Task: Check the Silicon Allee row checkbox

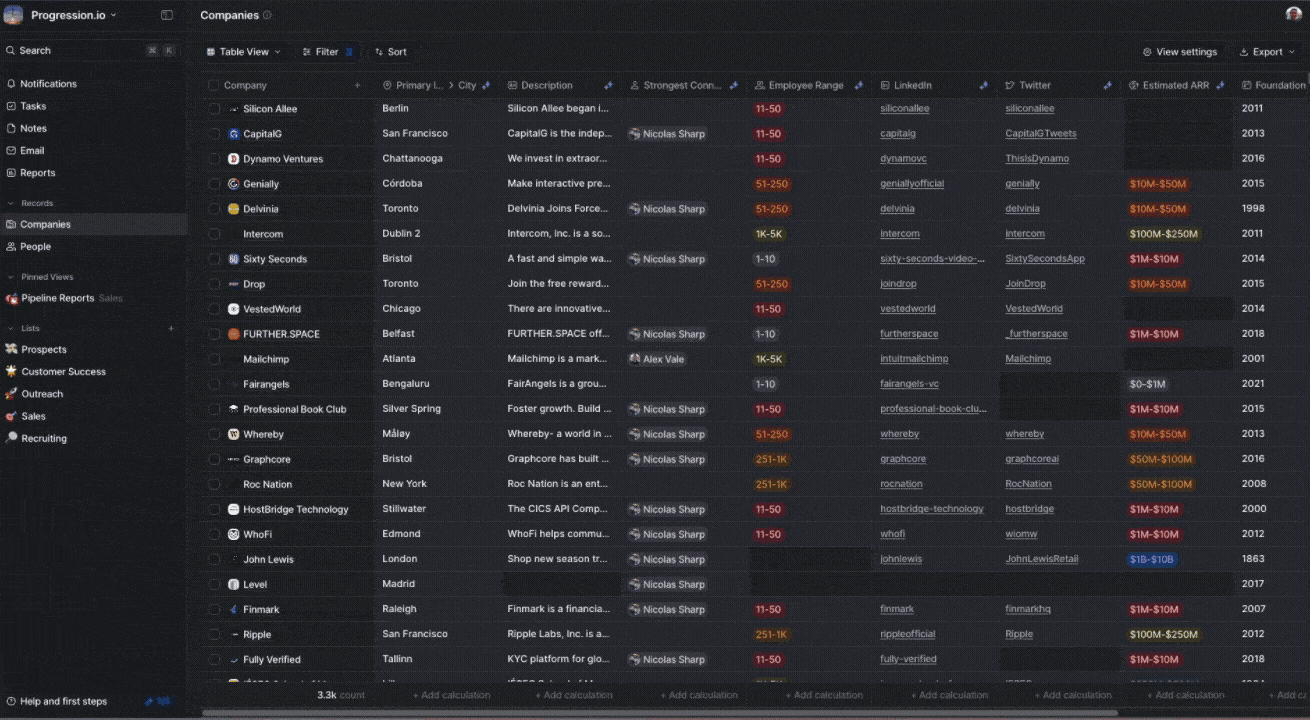Action: click(214, 109)
